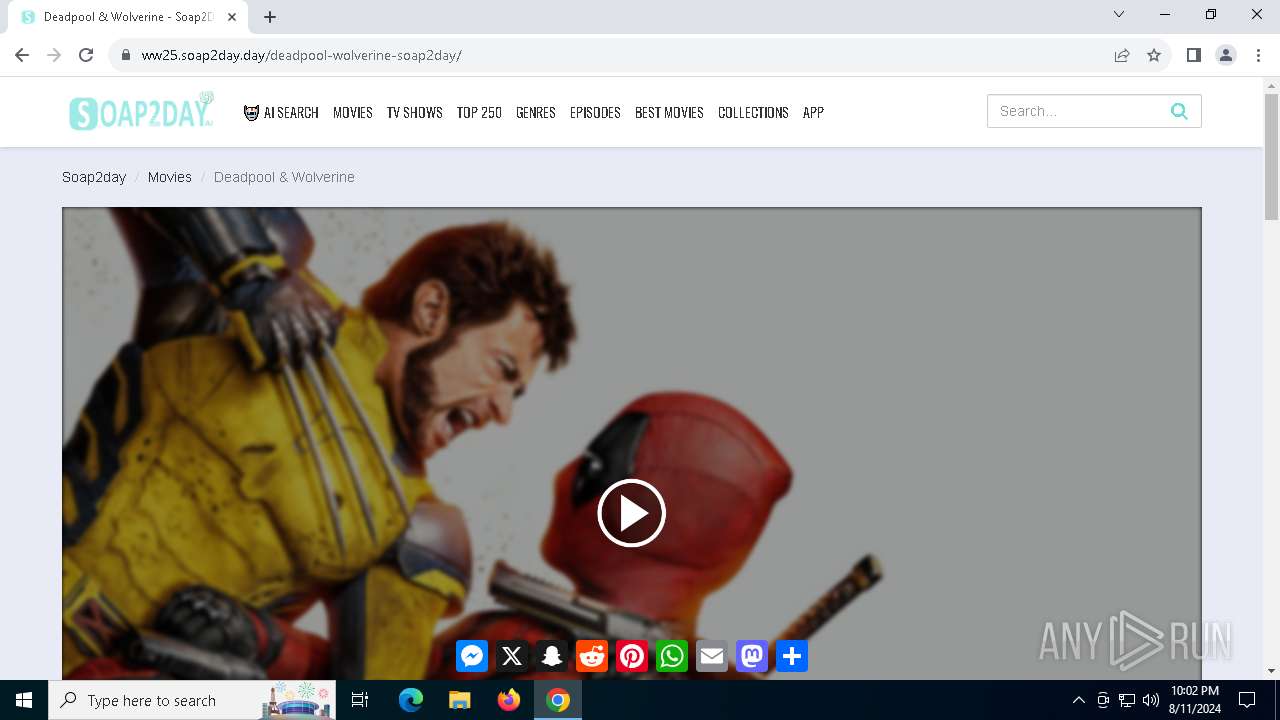Image resolution: width=1280 pixels, height=720 pixels.
Task: Share on X icon
Action: (x=512, y=656)
